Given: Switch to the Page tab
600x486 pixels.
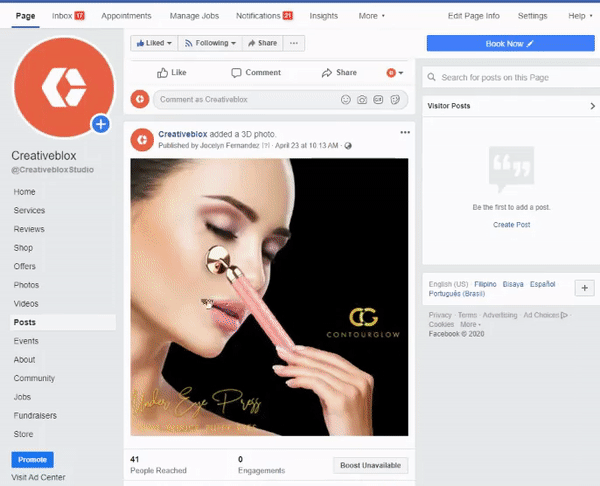Looking at the screenshot, I should click(x=26, y=16).
